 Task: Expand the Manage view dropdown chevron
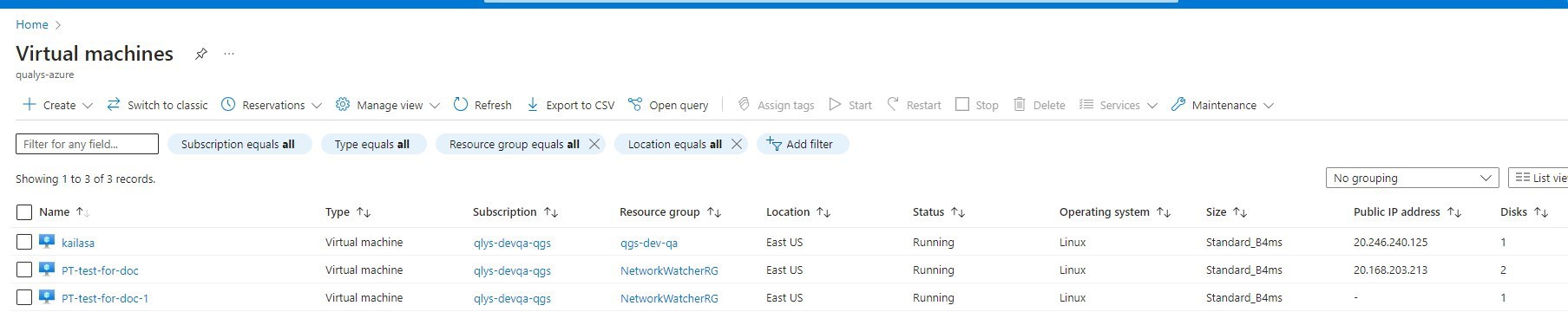(x=435, y=106)
